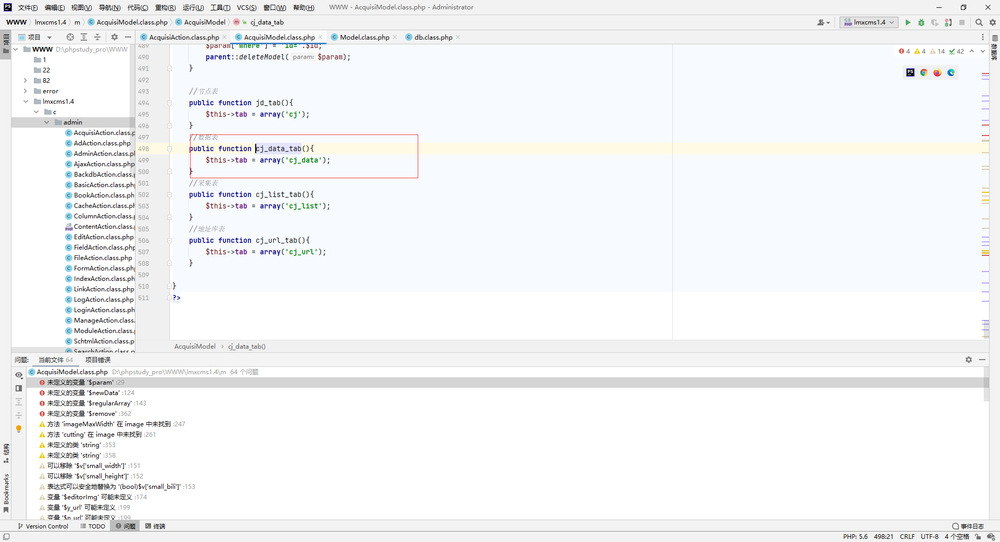Image resolution: width=1000 pixels, height=542 pixels.
Task: Toggle the eye view options in Problems panel
Action: (18, 375)
